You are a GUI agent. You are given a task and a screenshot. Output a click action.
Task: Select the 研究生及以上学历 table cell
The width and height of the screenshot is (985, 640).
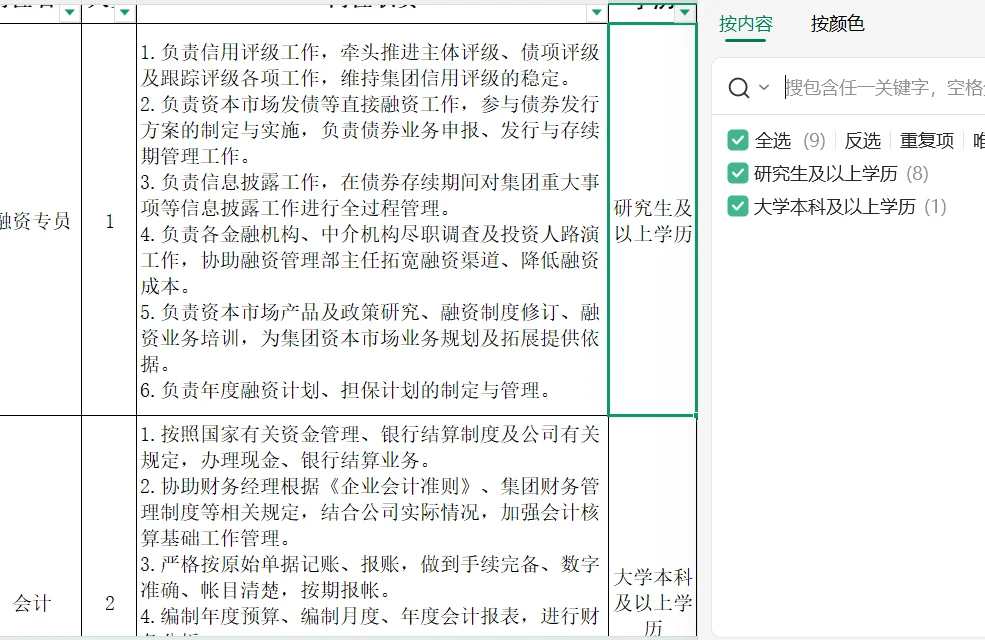[653, 220]
